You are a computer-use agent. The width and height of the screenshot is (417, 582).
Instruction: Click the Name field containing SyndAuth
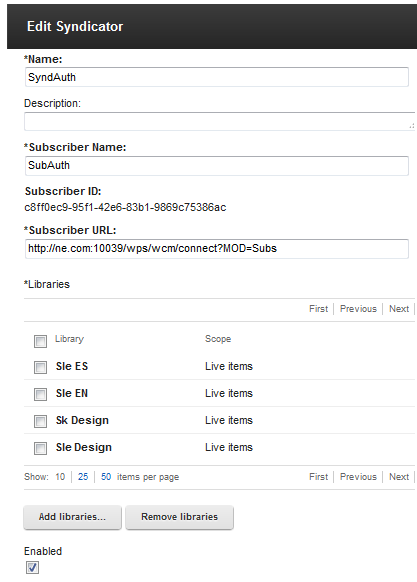pos(217,77)
